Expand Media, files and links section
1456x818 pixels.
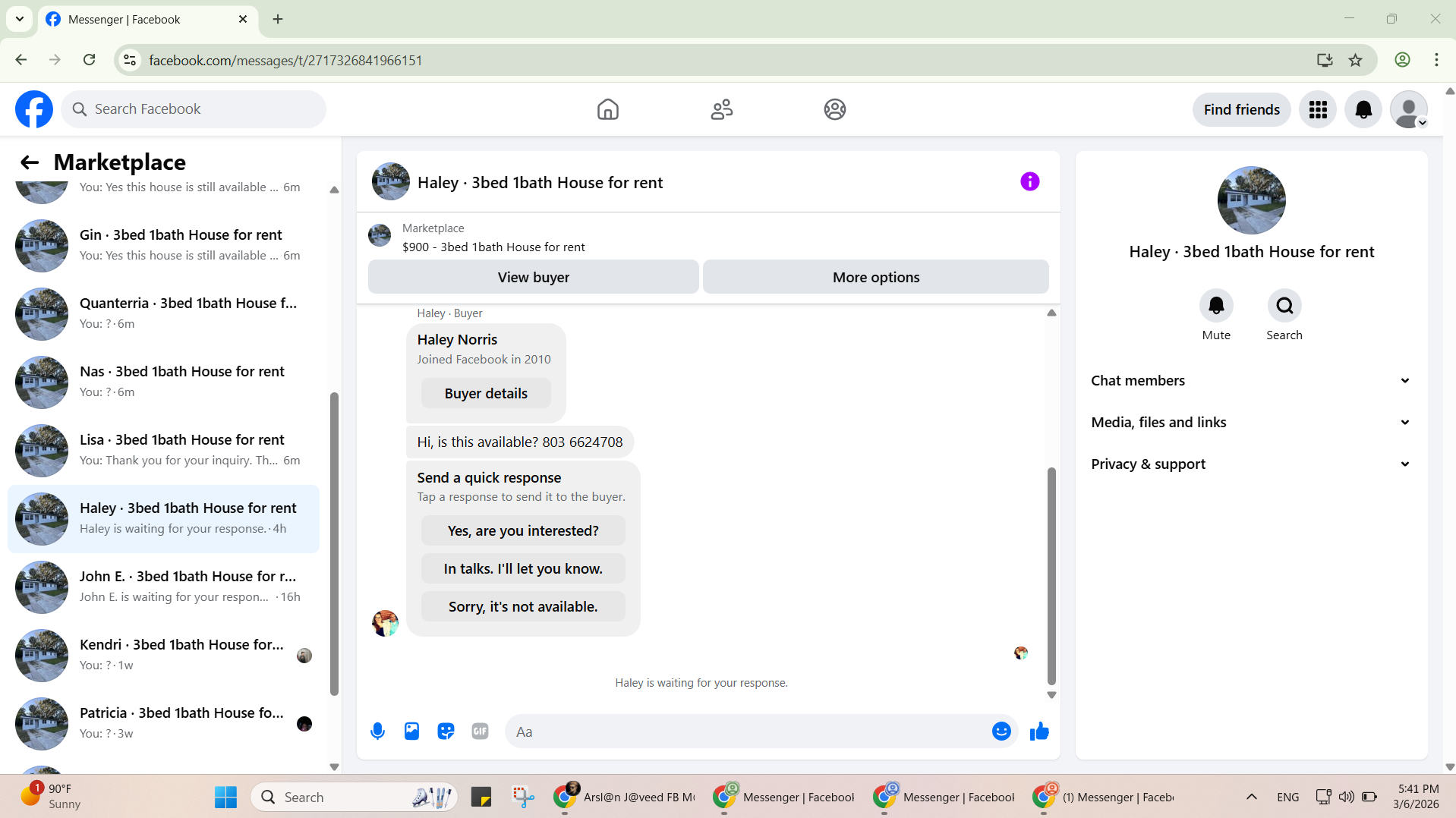pyautogui.click(x=1251, y=423)
